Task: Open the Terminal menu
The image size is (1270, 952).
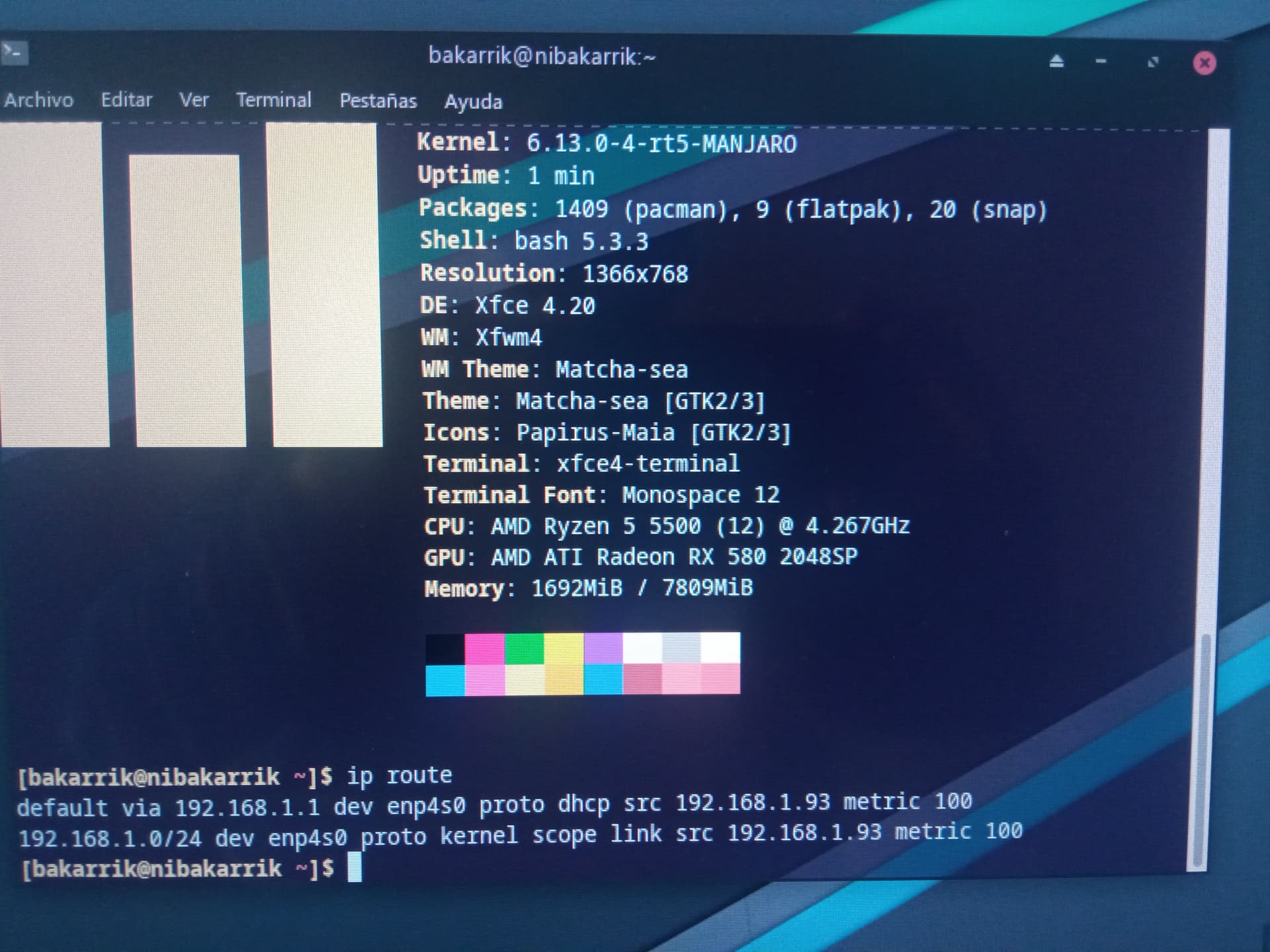Action: pos(273,100)
